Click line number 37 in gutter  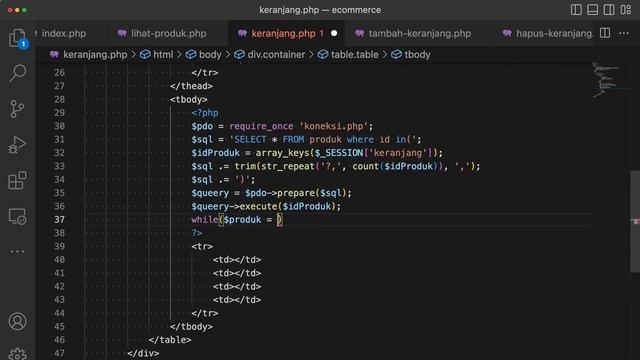pos(60,220)
